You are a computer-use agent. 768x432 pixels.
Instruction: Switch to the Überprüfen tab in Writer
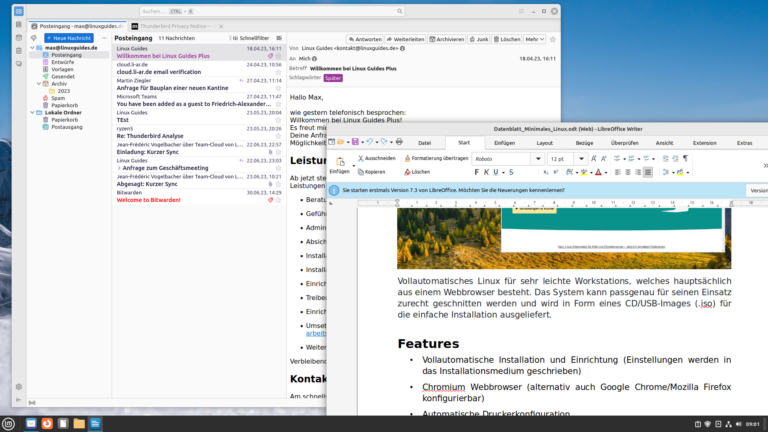(624, 143)
